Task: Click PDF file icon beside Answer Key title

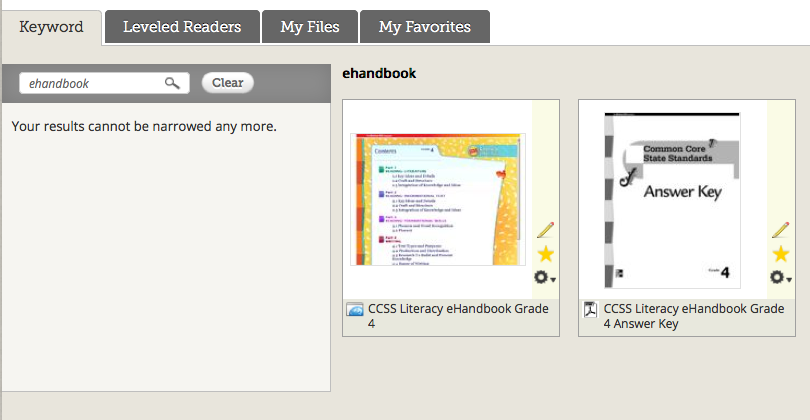Action: point(590,310)
